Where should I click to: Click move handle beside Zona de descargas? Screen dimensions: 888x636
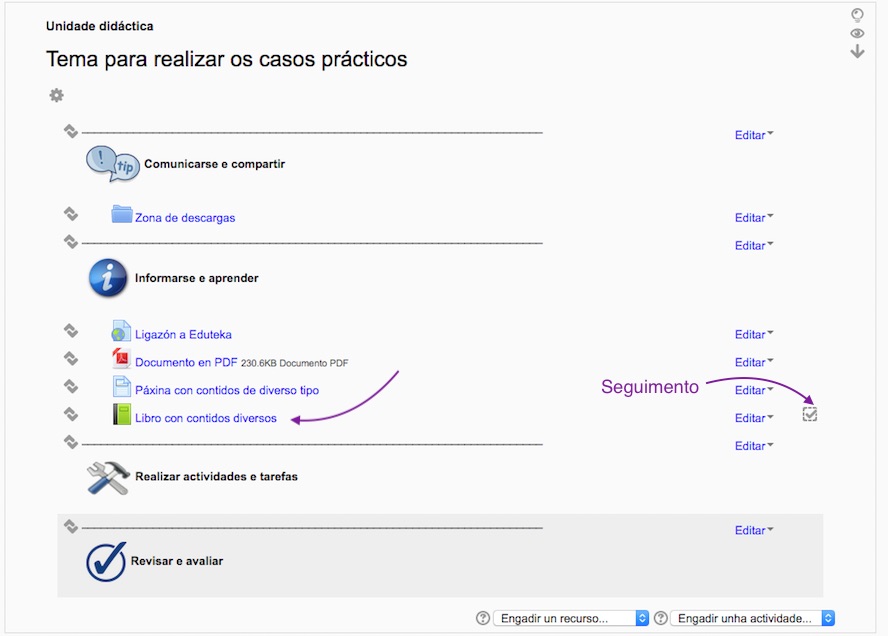pyautogui.click(x=71, y=213)
